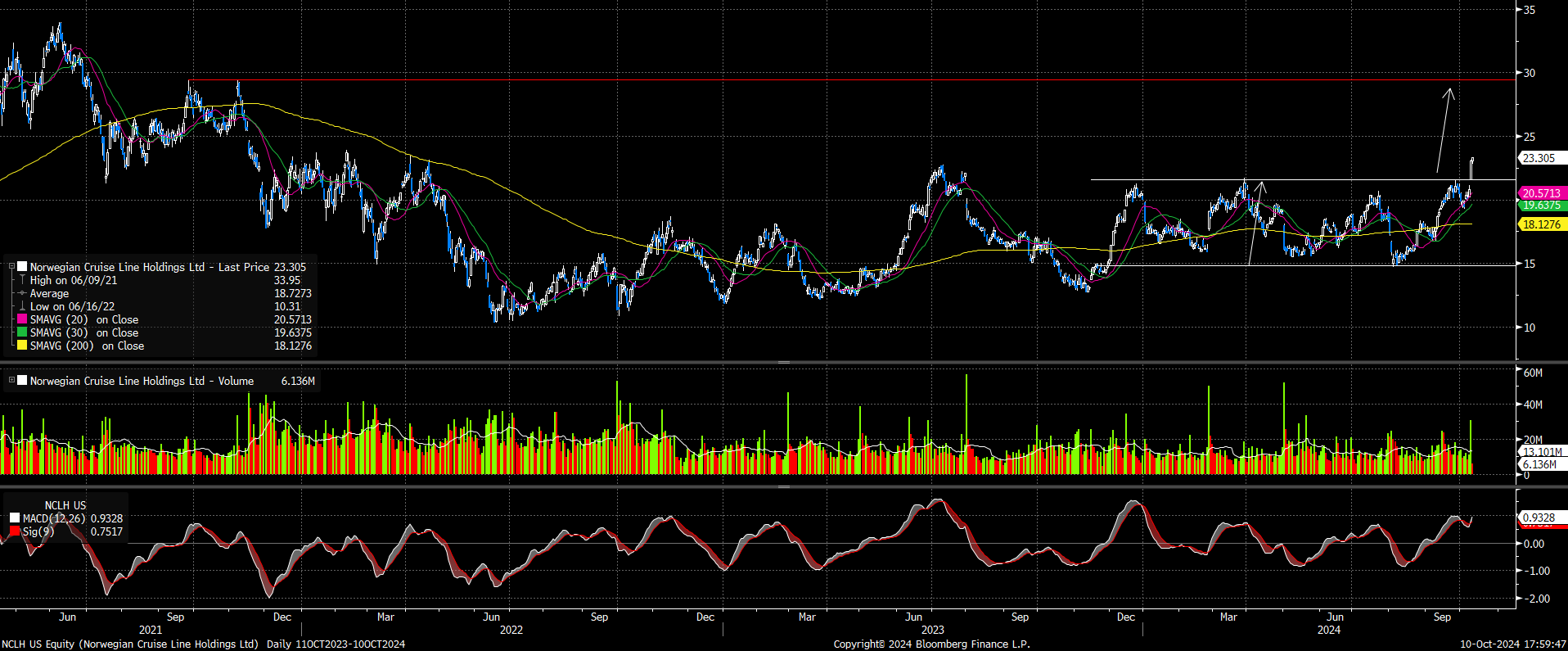Click the red Sig(9) color swatch
This screenshot has height=651, width=1568.
click(x=15, y=531)
